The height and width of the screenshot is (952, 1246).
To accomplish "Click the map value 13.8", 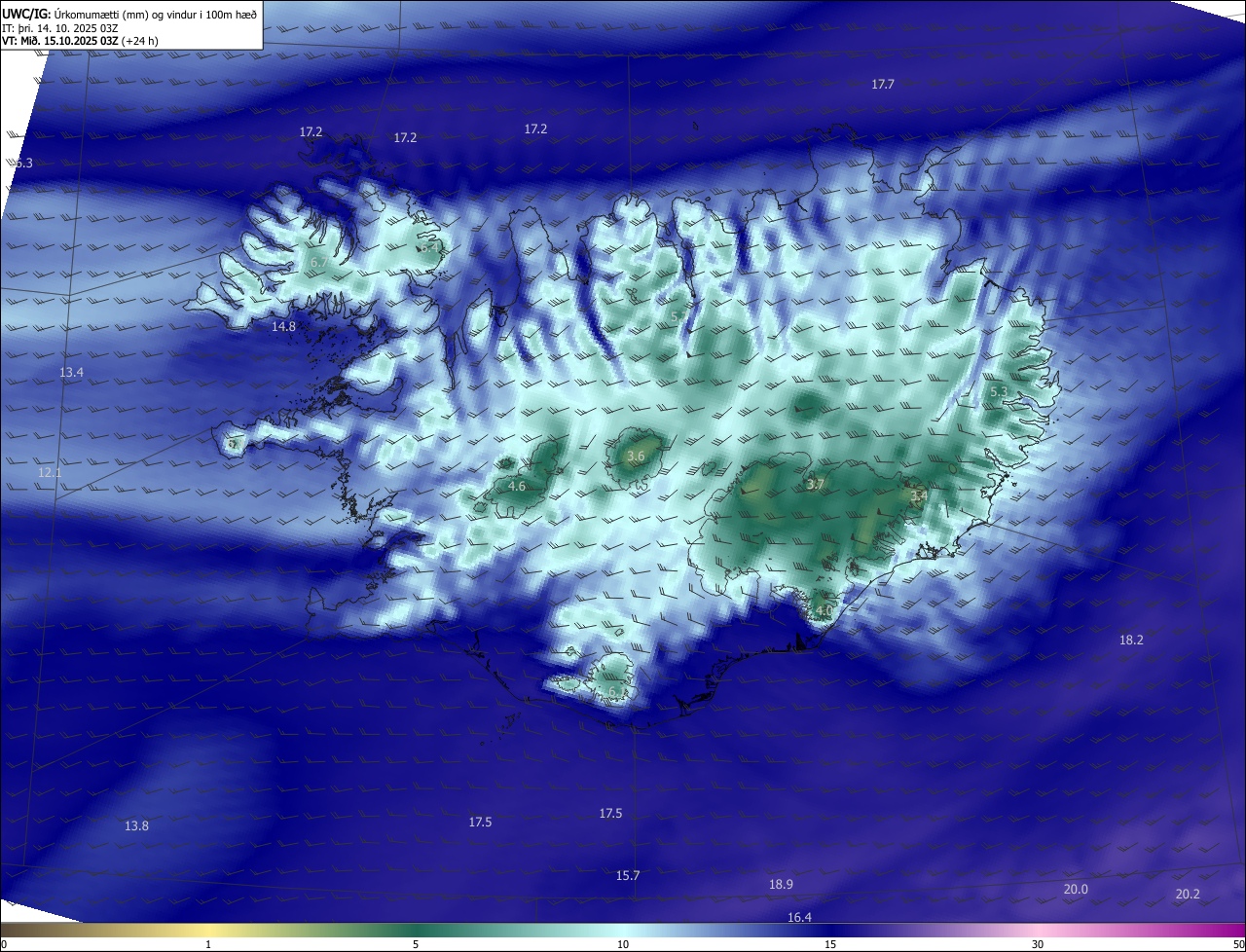I will tap(136, 826).
